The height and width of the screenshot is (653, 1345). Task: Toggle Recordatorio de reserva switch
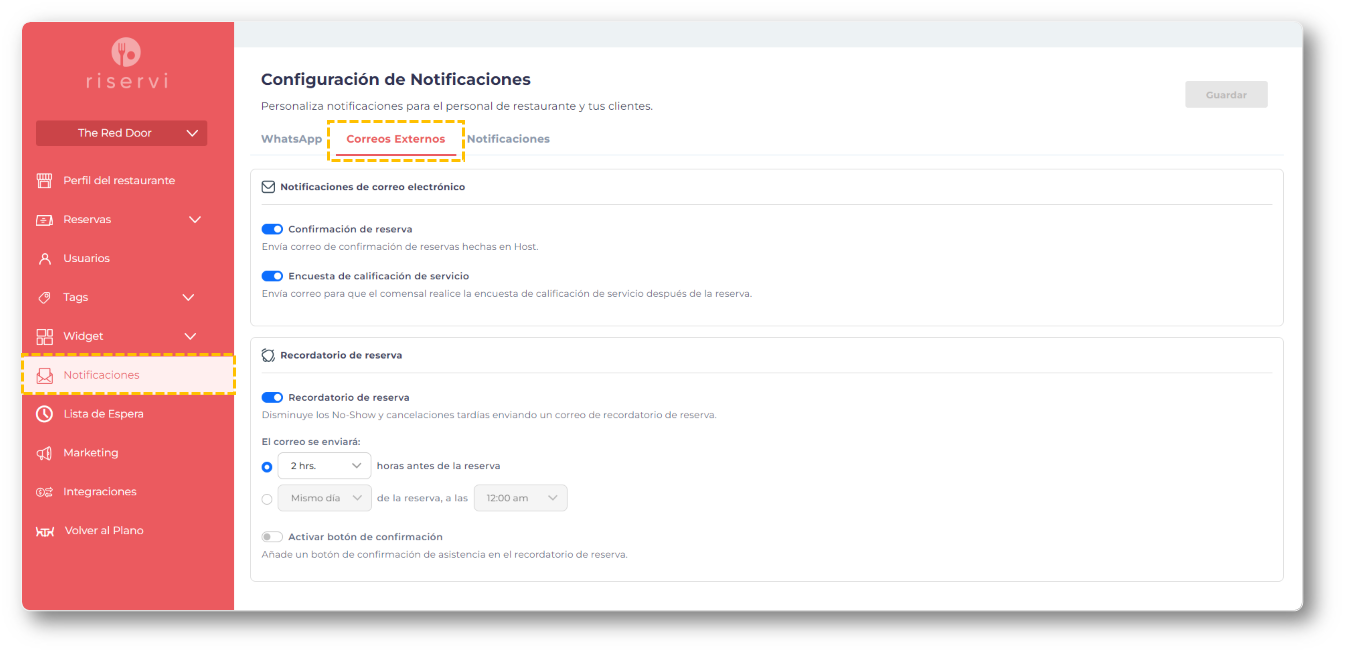[x=272, y=397]
